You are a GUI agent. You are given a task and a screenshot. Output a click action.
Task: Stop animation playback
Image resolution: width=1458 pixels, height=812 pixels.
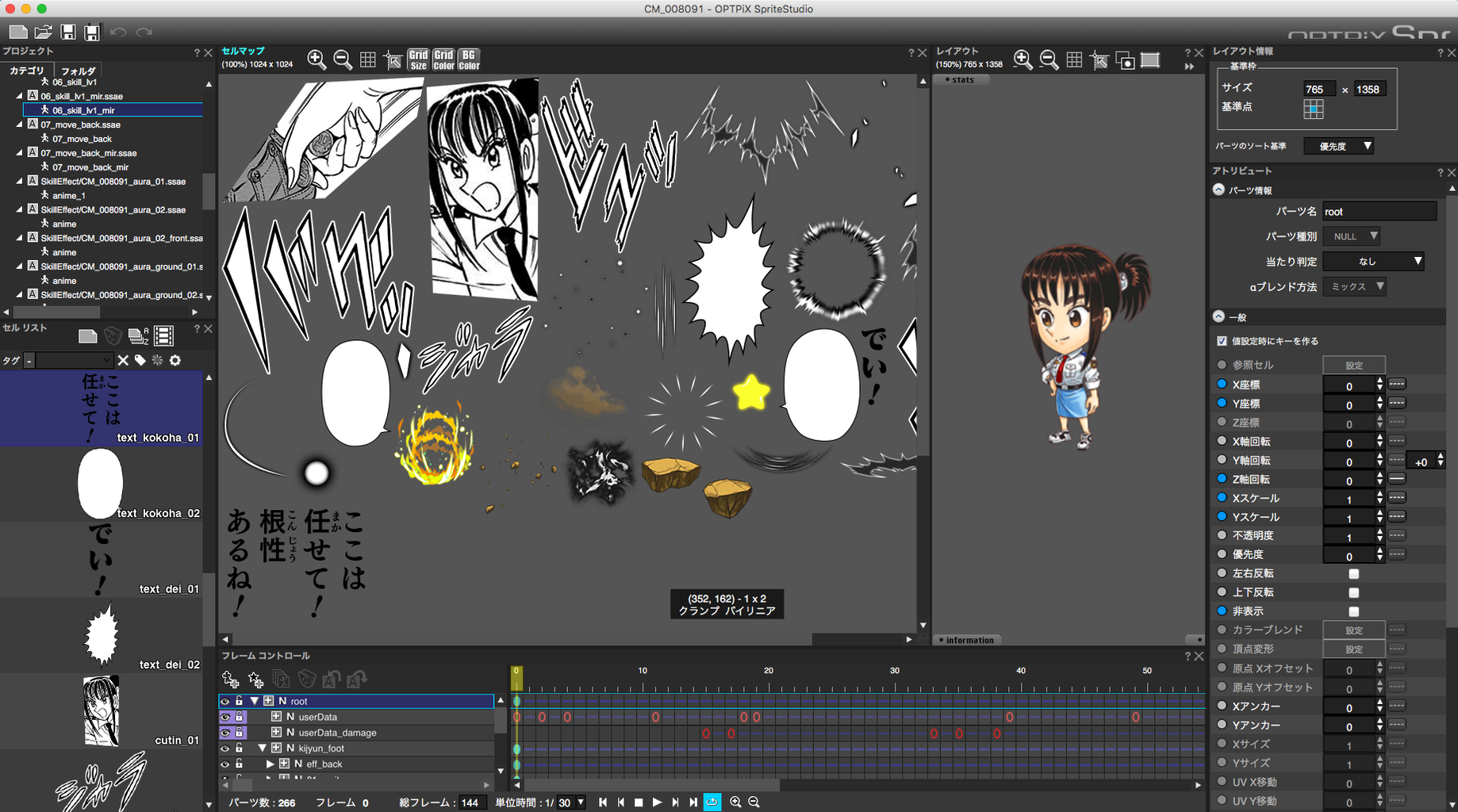point(639,802)
